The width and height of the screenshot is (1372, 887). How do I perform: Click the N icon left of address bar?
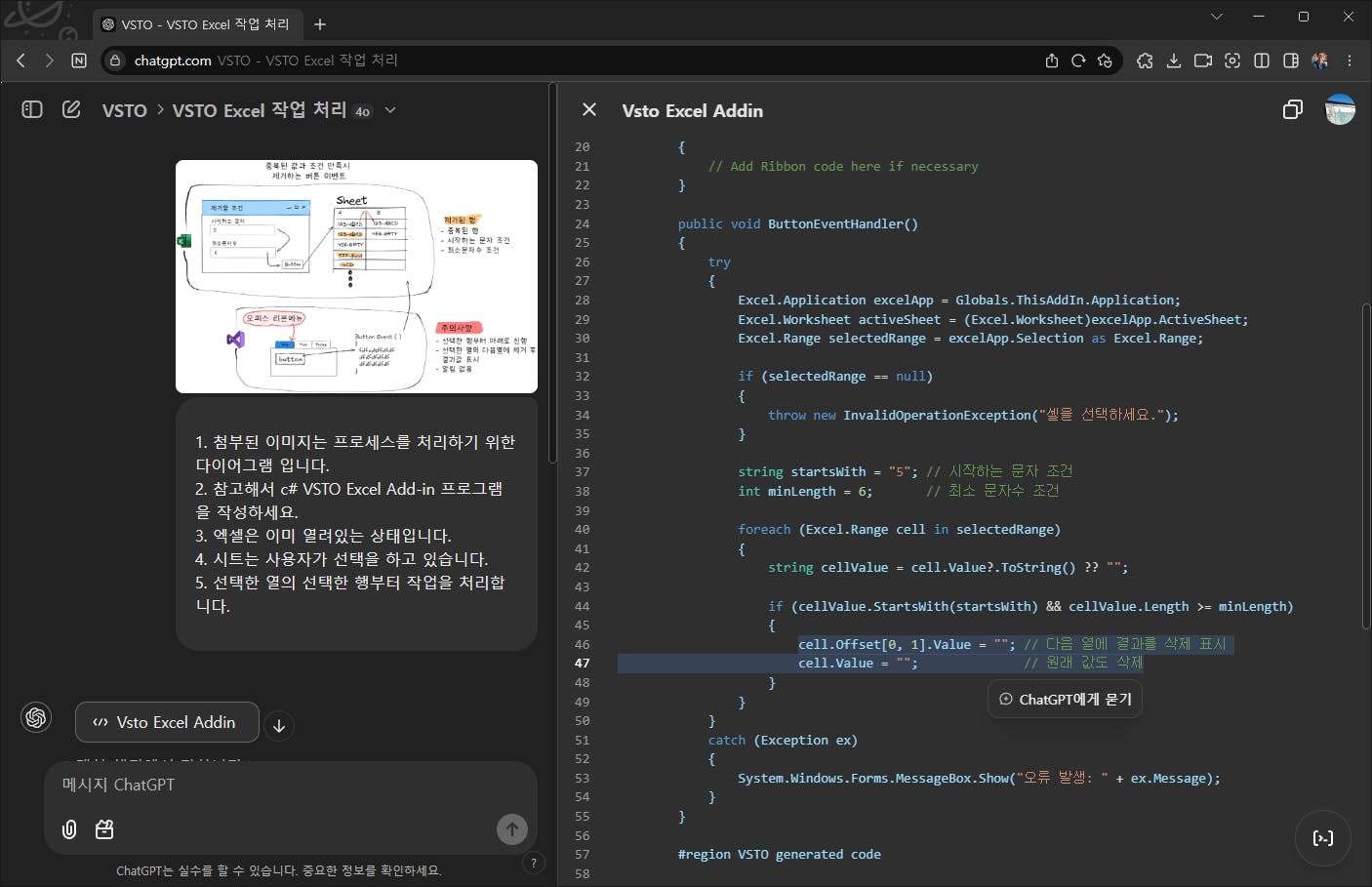[x=79, y=60]
